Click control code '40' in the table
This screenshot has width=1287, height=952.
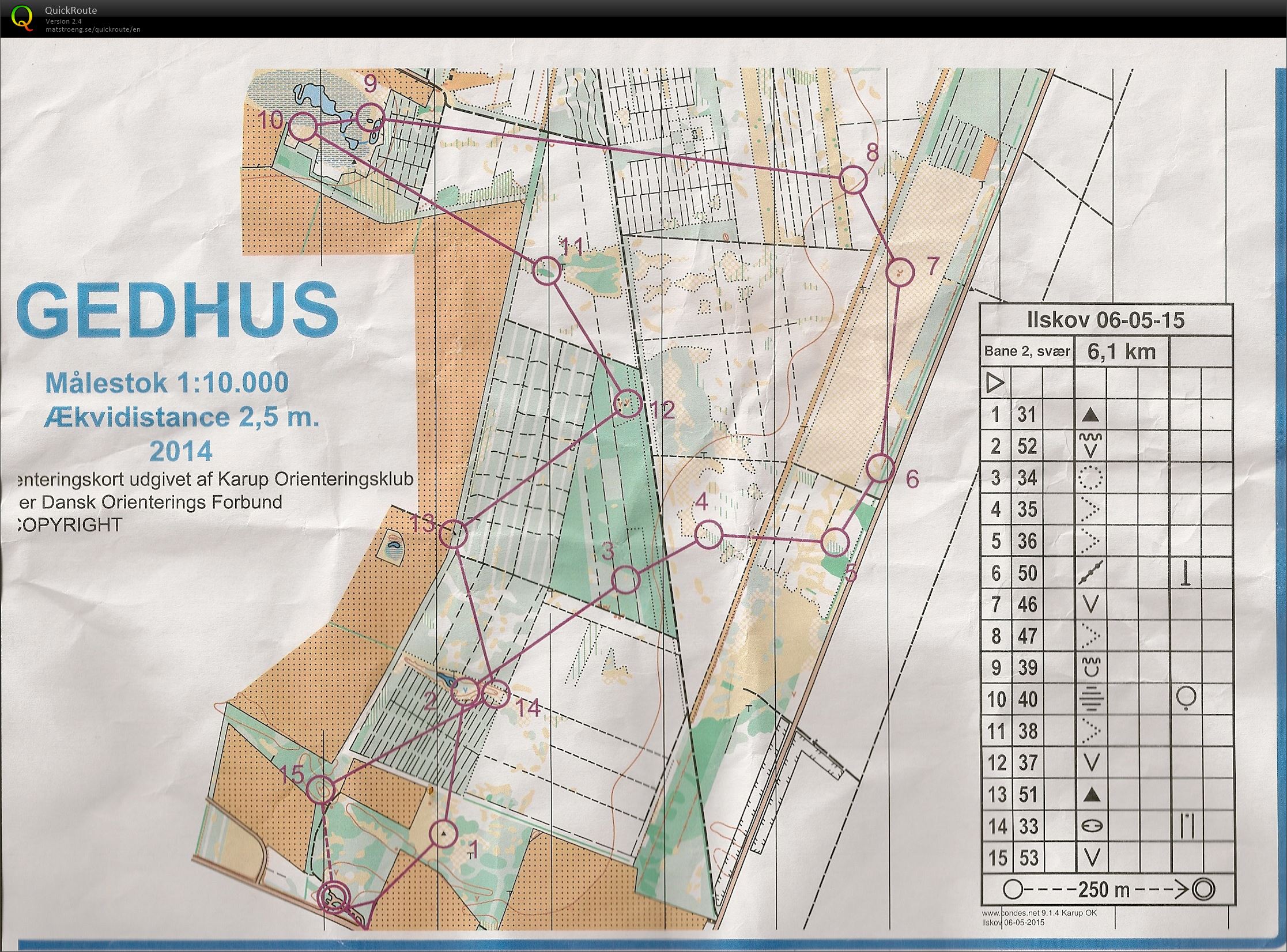coord(1027,700)
